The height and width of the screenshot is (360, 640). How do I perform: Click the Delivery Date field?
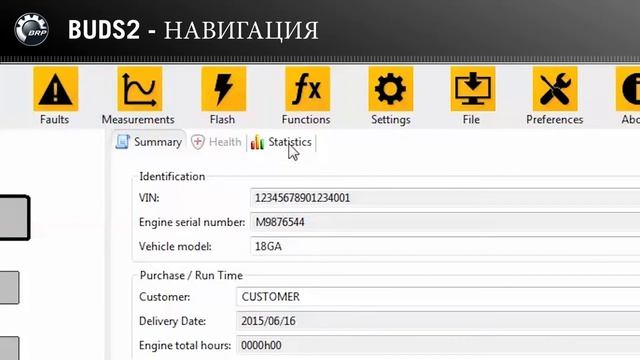click(x=438, y=321)
